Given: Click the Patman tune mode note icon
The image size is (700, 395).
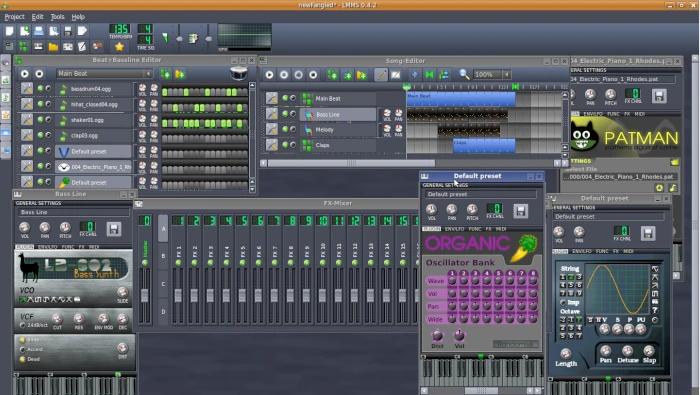Looking at the screenshot, I should (673, 188).
